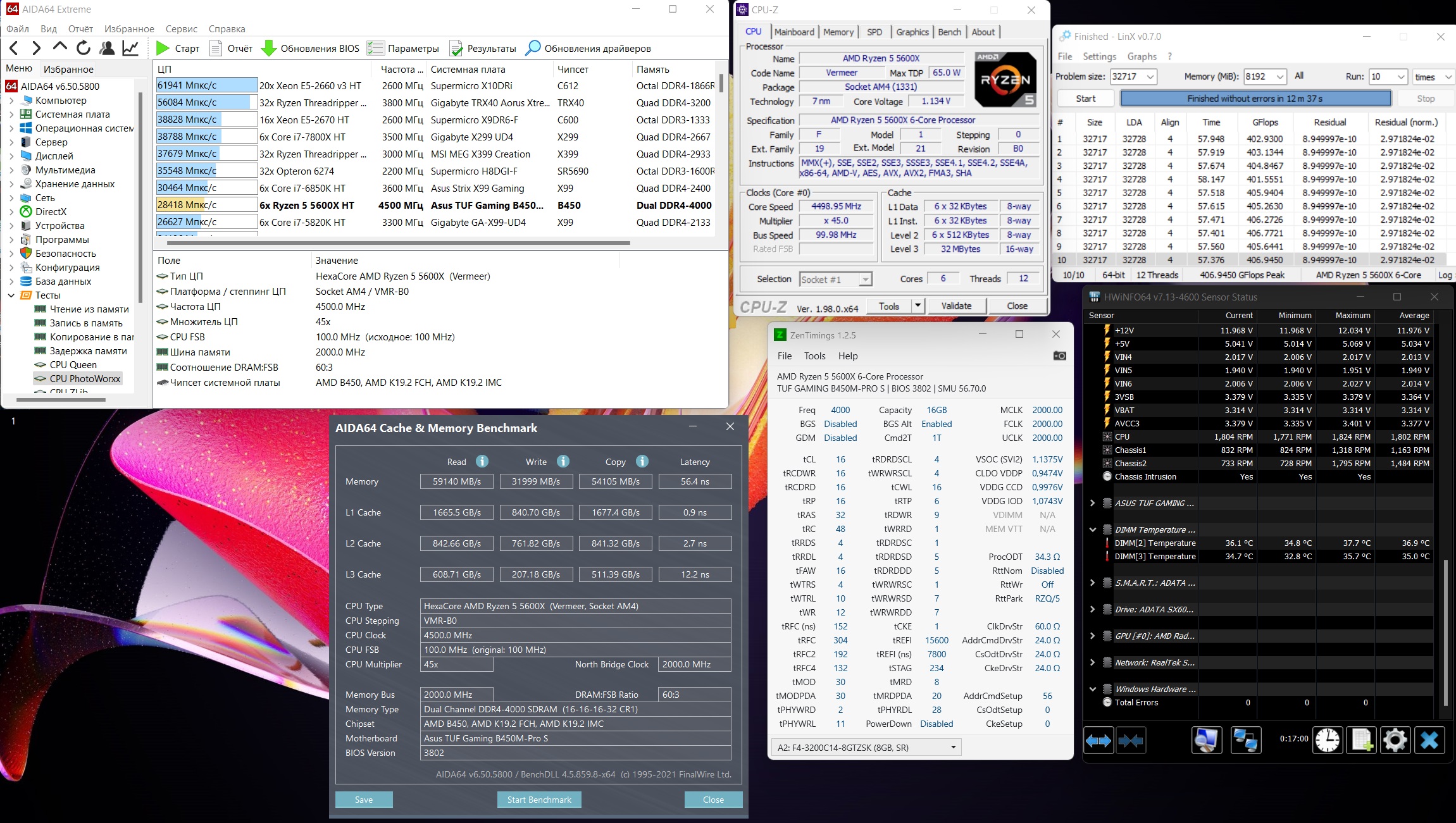Switch to CPU-Z Memory tab
Image resolution: width=1456 pixels, height=823 pixels.
tap(838, 32)
